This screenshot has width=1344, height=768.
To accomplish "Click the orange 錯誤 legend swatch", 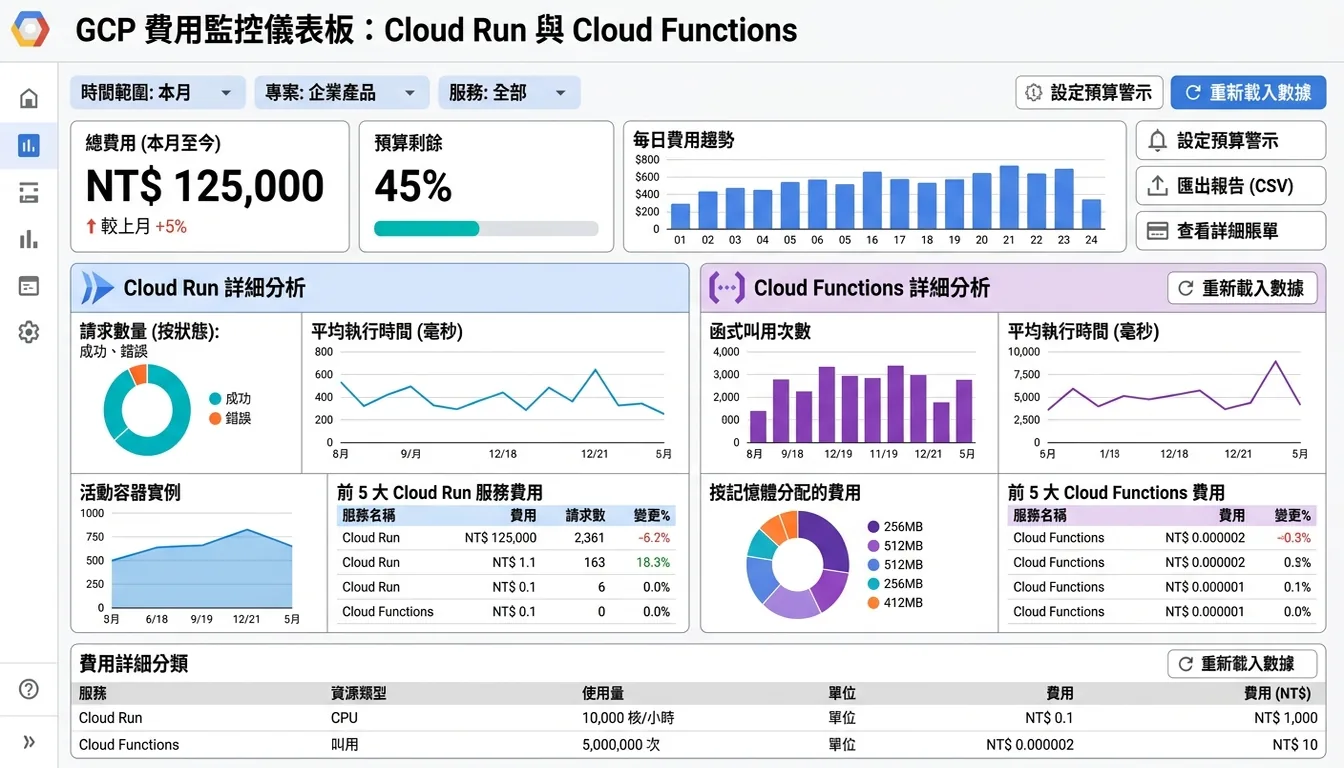I will point(214,418).
